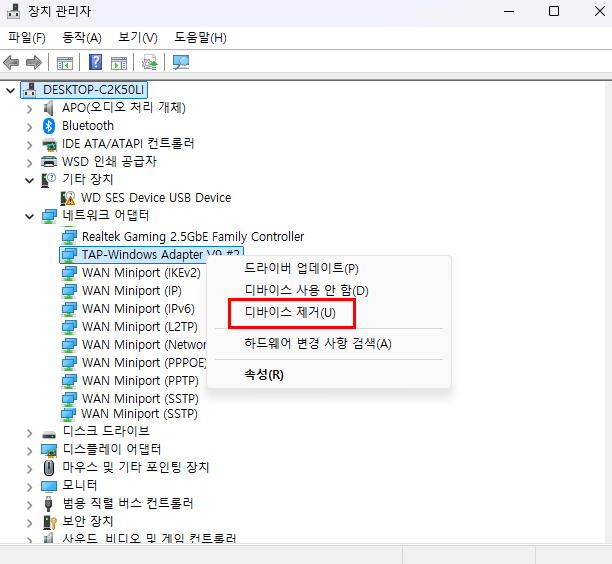Viewport: 612px width, 564px height.
Task: Click the Bluetooth device icon
Action: click(x=49, y=126)
